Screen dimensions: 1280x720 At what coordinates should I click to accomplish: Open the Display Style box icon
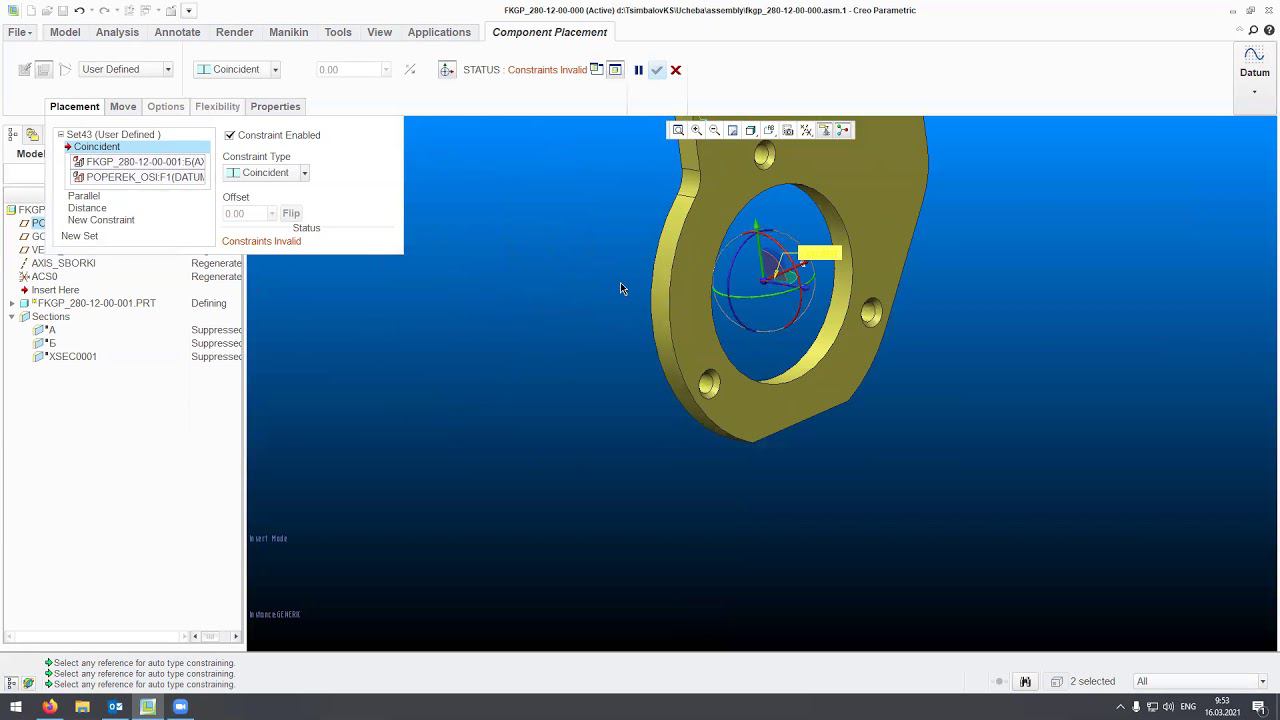[750, 130]
